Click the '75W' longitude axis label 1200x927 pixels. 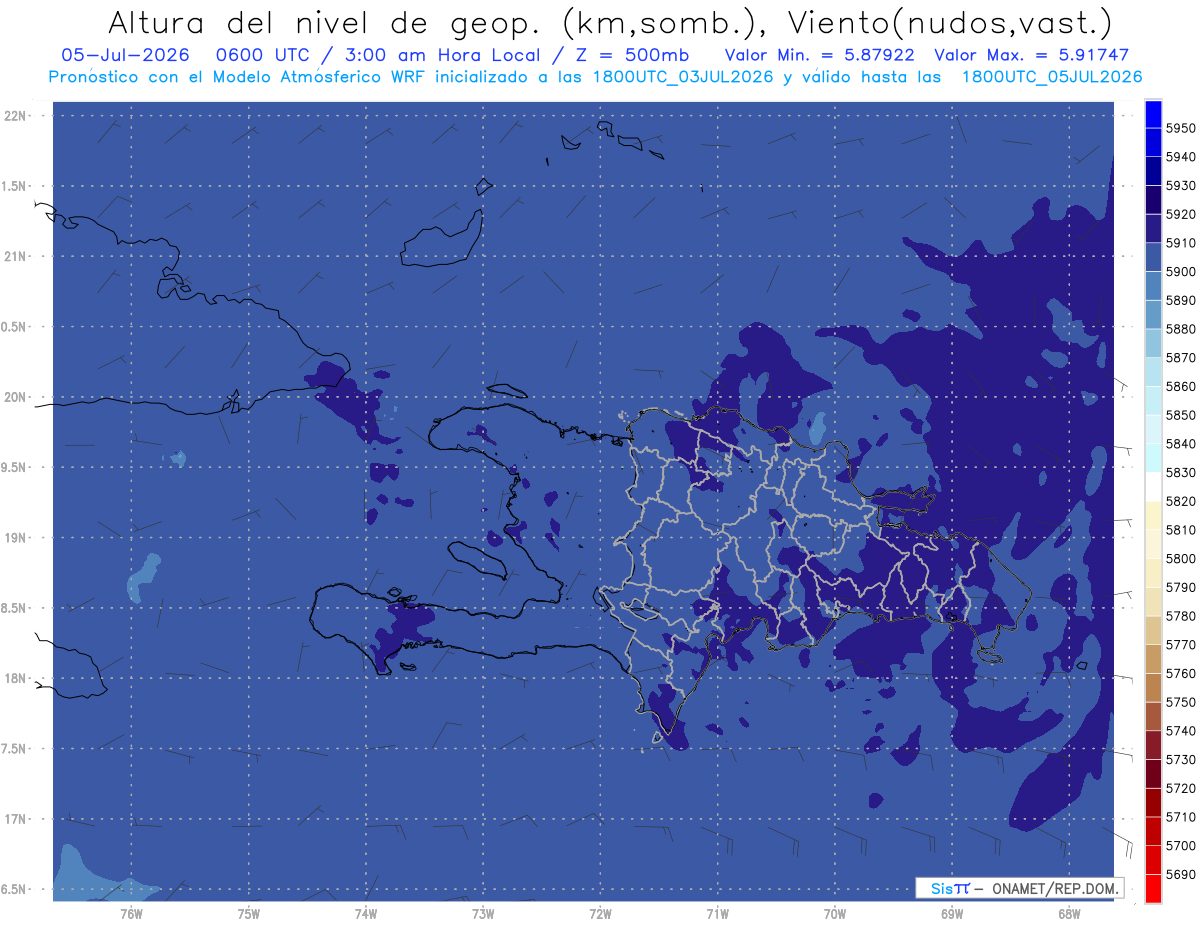[249, 913]
